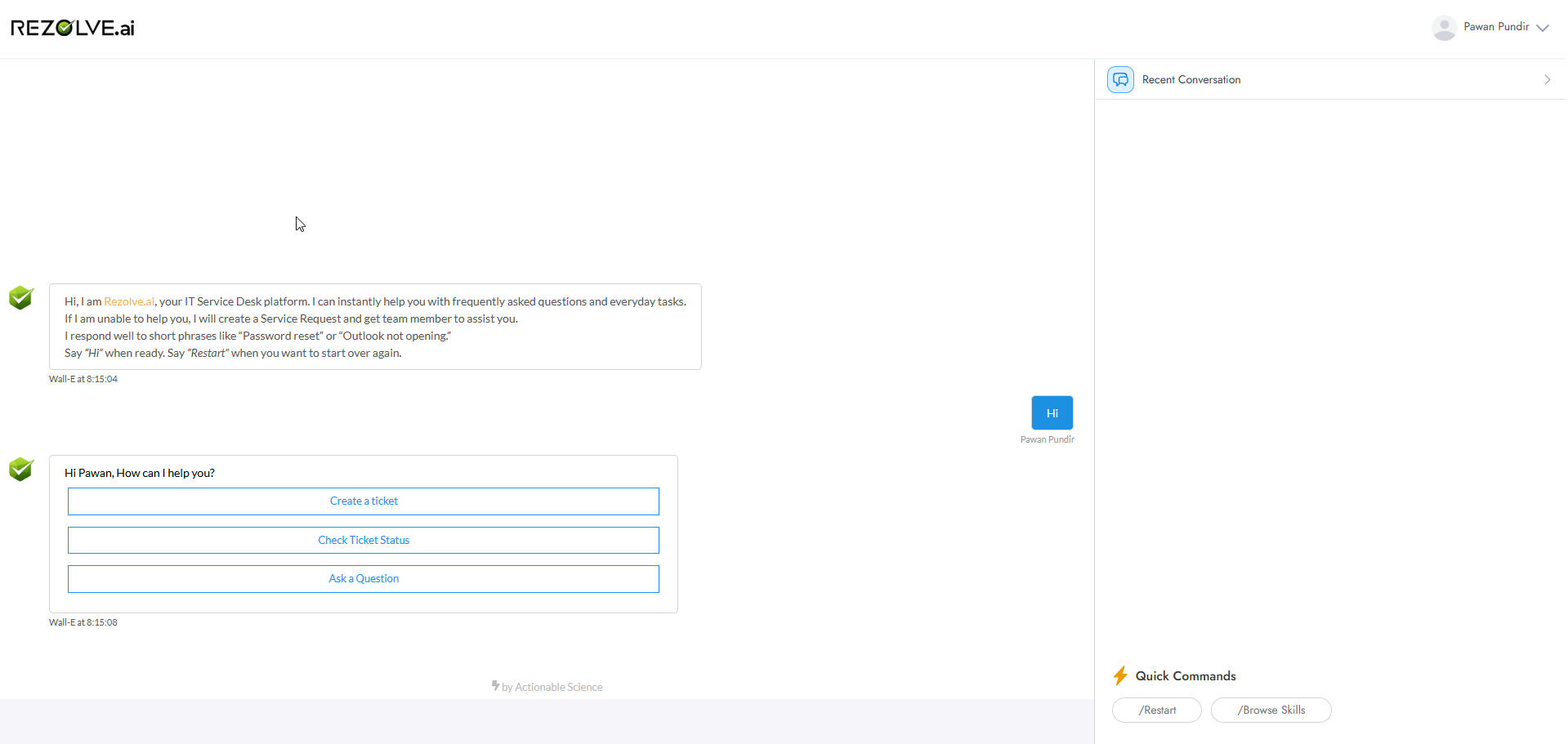Screen dimensions: 1568x744
Task: Click the line mentioning 'Password reset' phrases
Action: tap(258, 336)
